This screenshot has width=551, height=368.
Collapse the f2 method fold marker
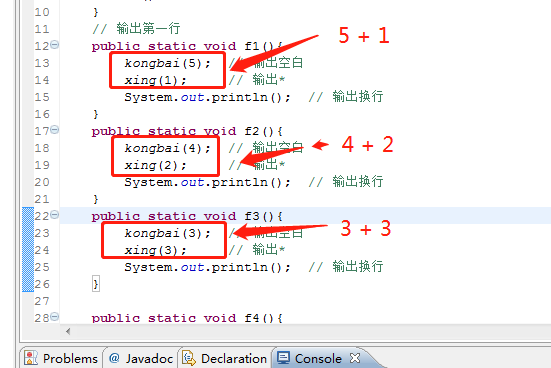point(54,130)
